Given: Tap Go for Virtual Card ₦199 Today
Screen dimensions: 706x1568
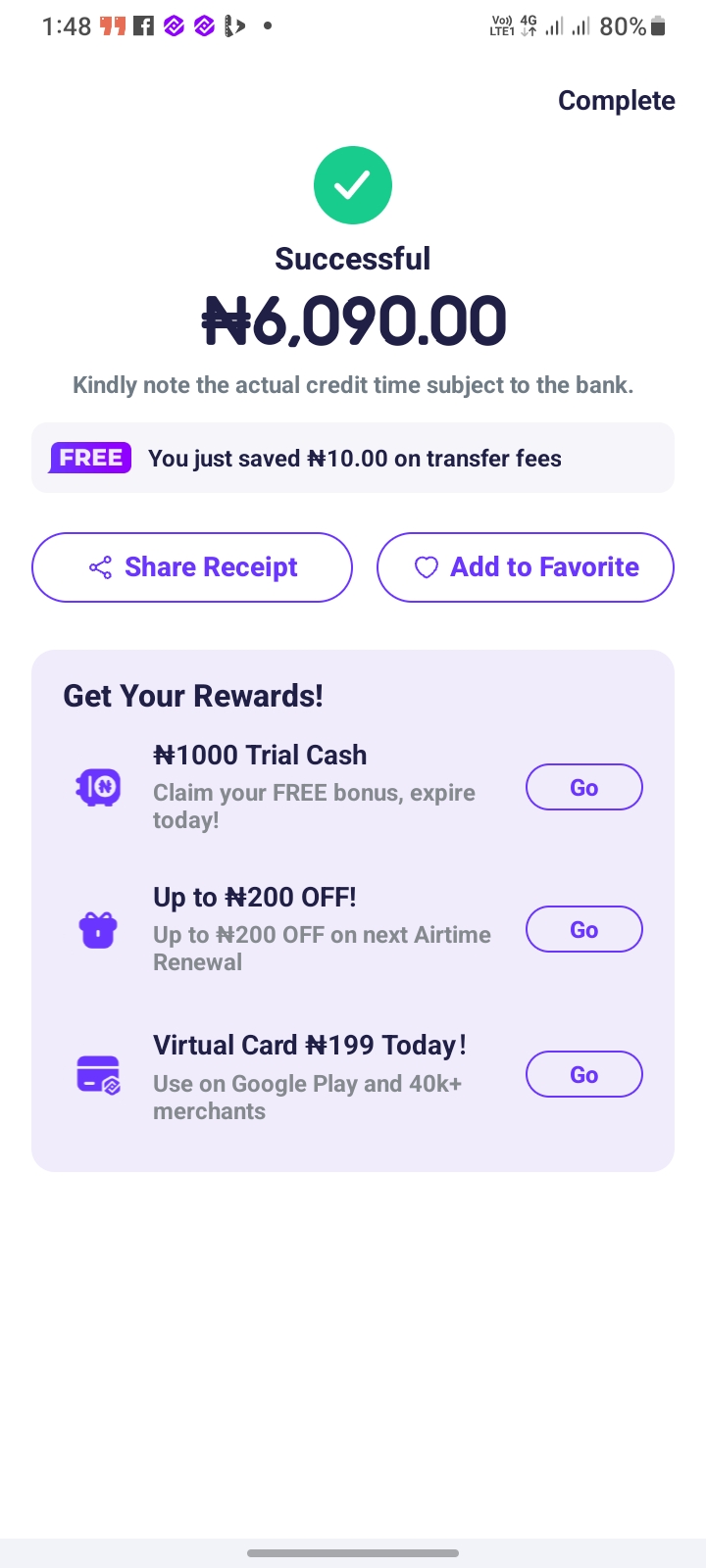Looking at the screenshot, I should point(584,1074).
